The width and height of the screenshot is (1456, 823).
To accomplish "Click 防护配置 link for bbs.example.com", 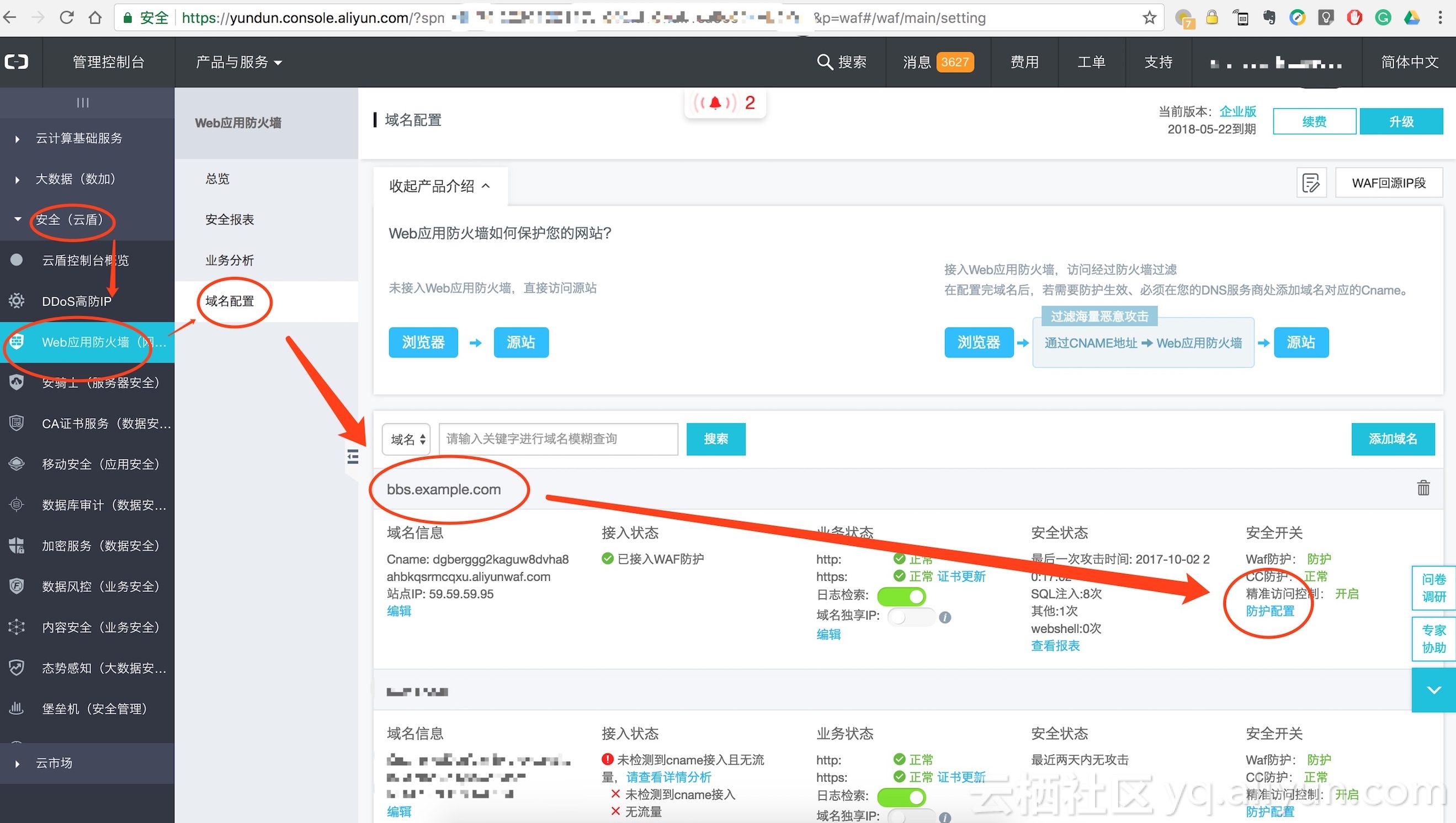I will 1270,611.
